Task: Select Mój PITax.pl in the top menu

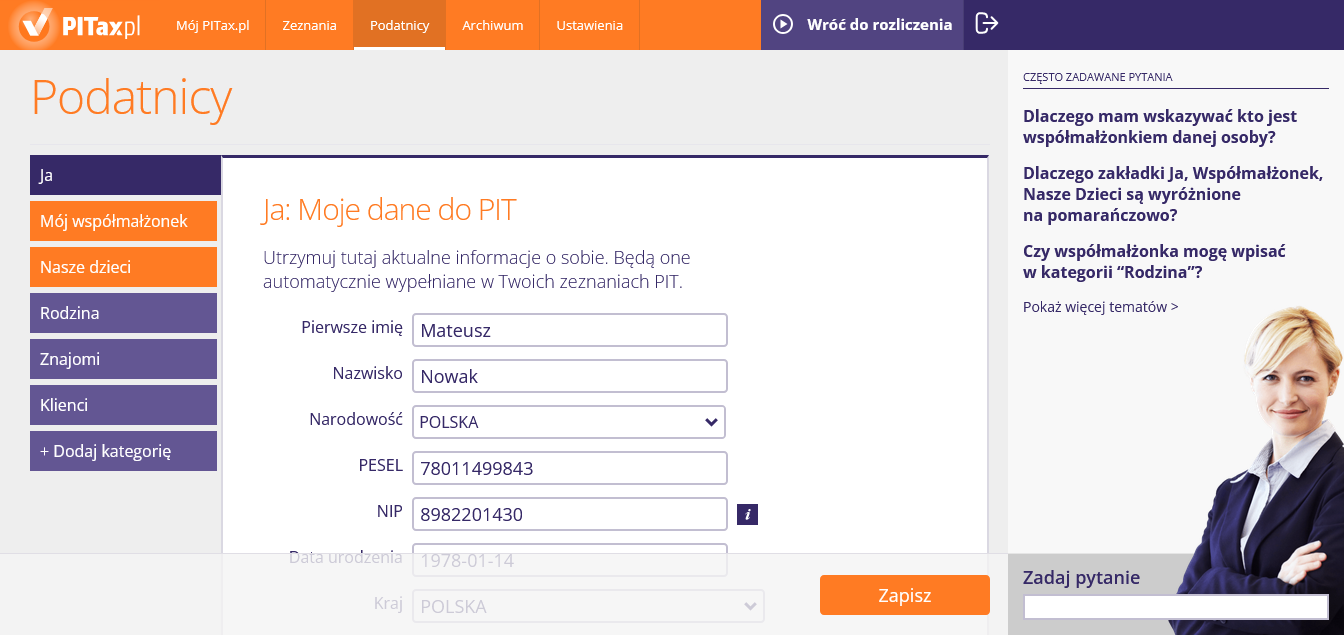Action: tap(210, 24)
